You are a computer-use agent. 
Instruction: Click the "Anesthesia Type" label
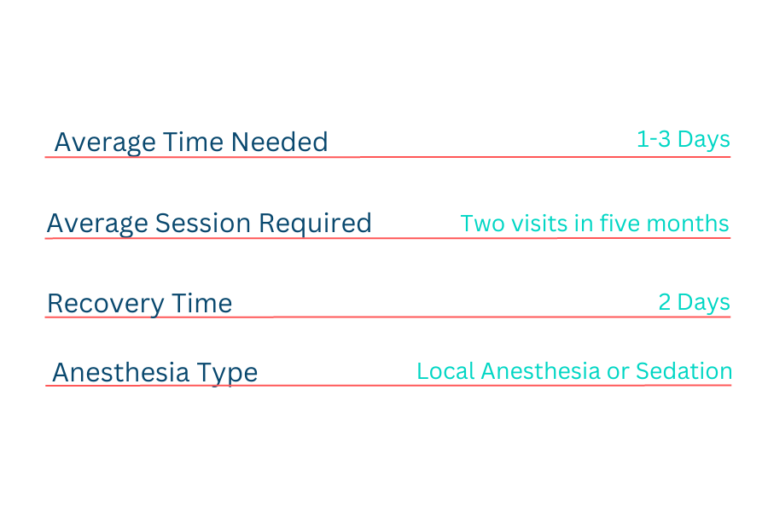[x=155, y=372]
